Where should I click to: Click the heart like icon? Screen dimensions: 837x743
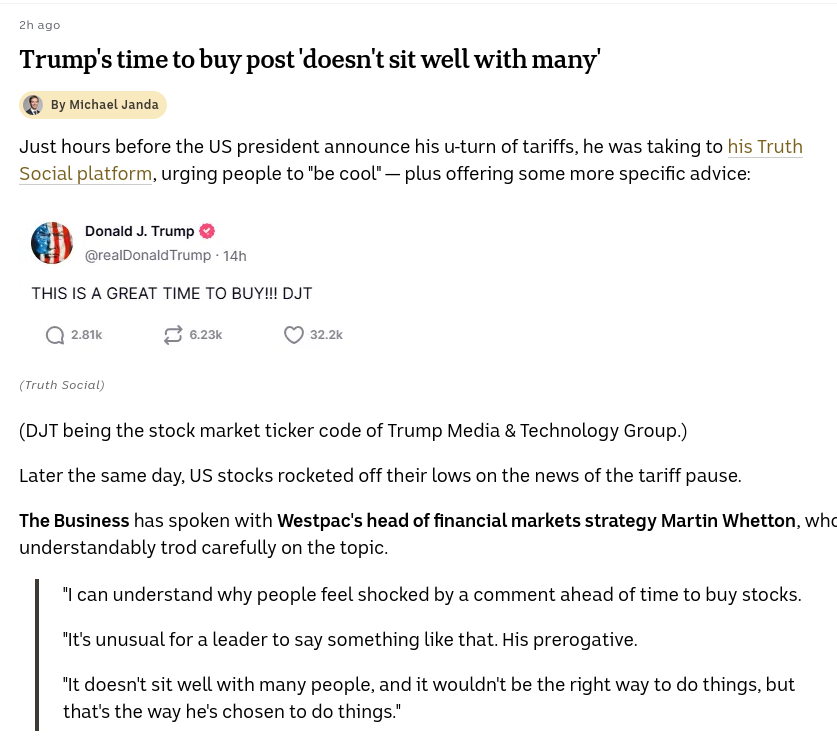pyautogui.click(x=294, y=335)
